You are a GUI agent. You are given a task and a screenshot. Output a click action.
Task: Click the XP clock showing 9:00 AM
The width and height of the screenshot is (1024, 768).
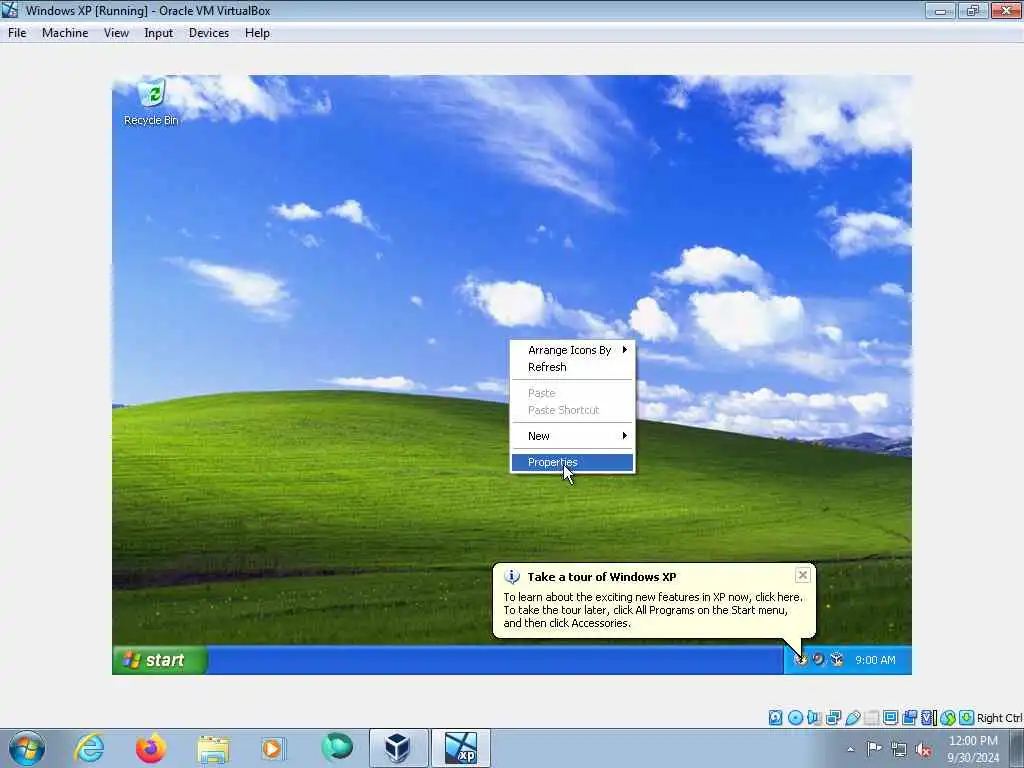point(875,660)
